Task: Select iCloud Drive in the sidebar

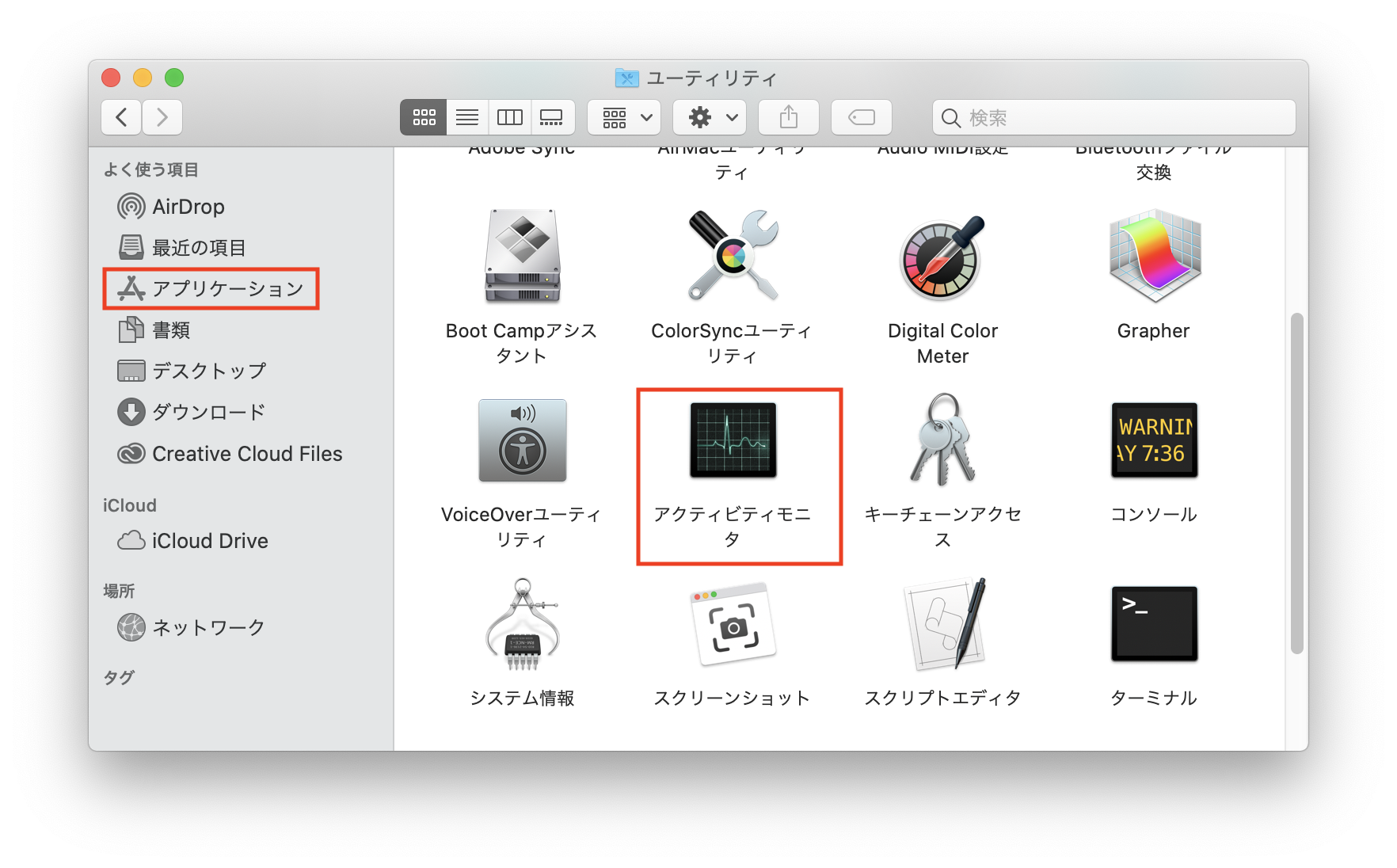Action: click(193, 541)
